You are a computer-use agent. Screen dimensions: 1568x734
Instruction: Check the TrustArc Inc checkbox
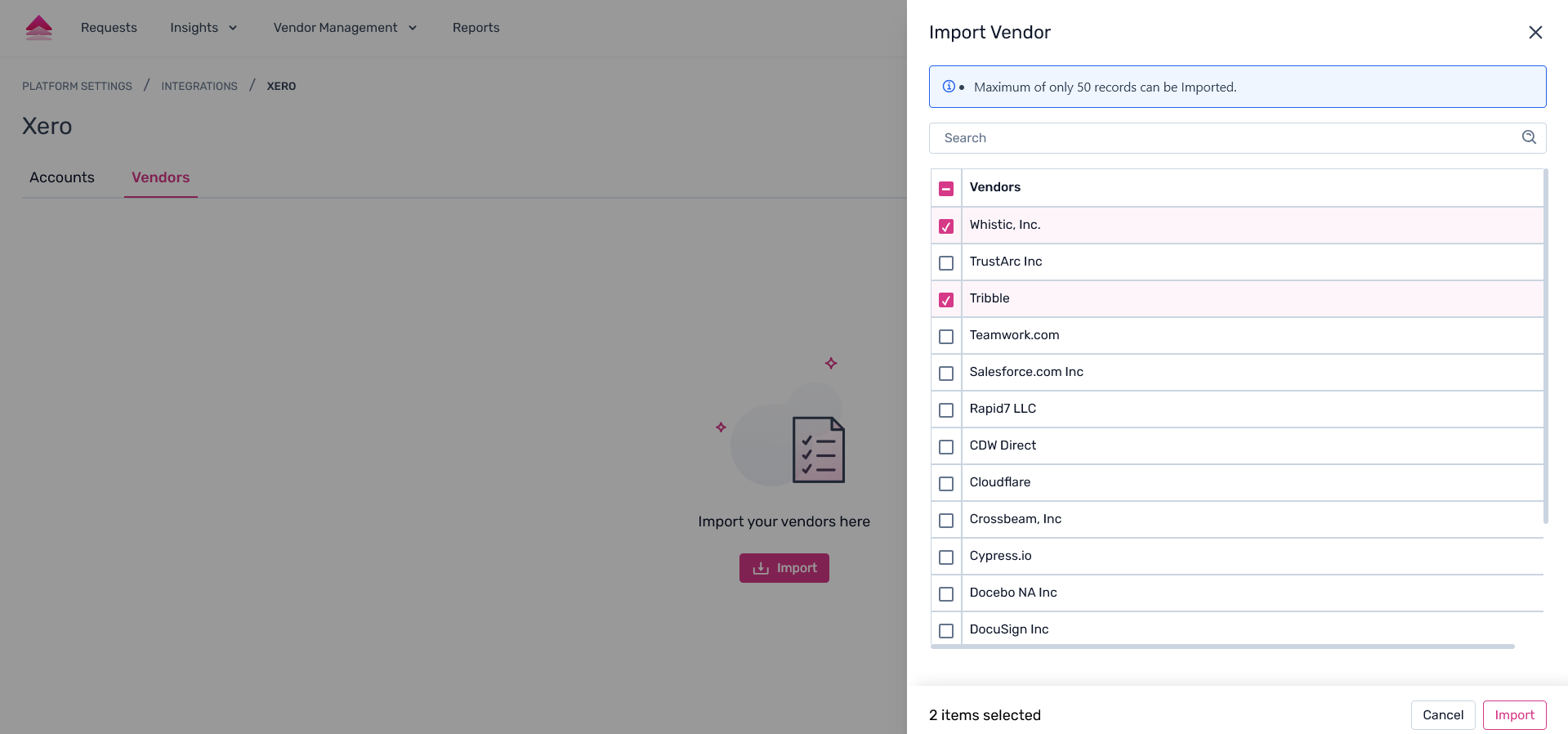[x=946, y=263]
